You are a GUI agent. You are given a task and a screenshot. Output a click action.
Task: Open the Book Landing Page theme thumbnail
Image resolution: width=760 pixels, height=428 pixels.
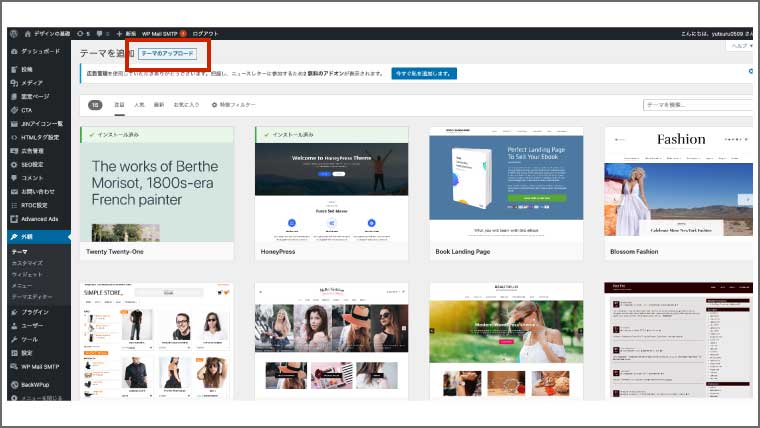click(507, 184)
